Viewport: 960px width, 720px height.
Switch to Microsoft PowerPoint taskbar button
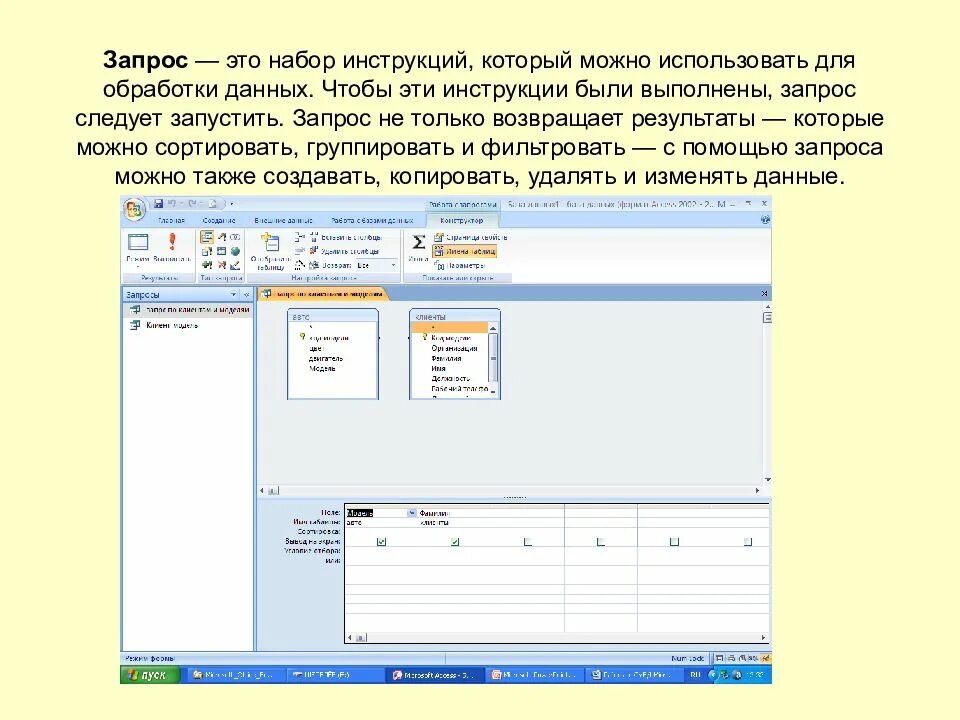534,675
